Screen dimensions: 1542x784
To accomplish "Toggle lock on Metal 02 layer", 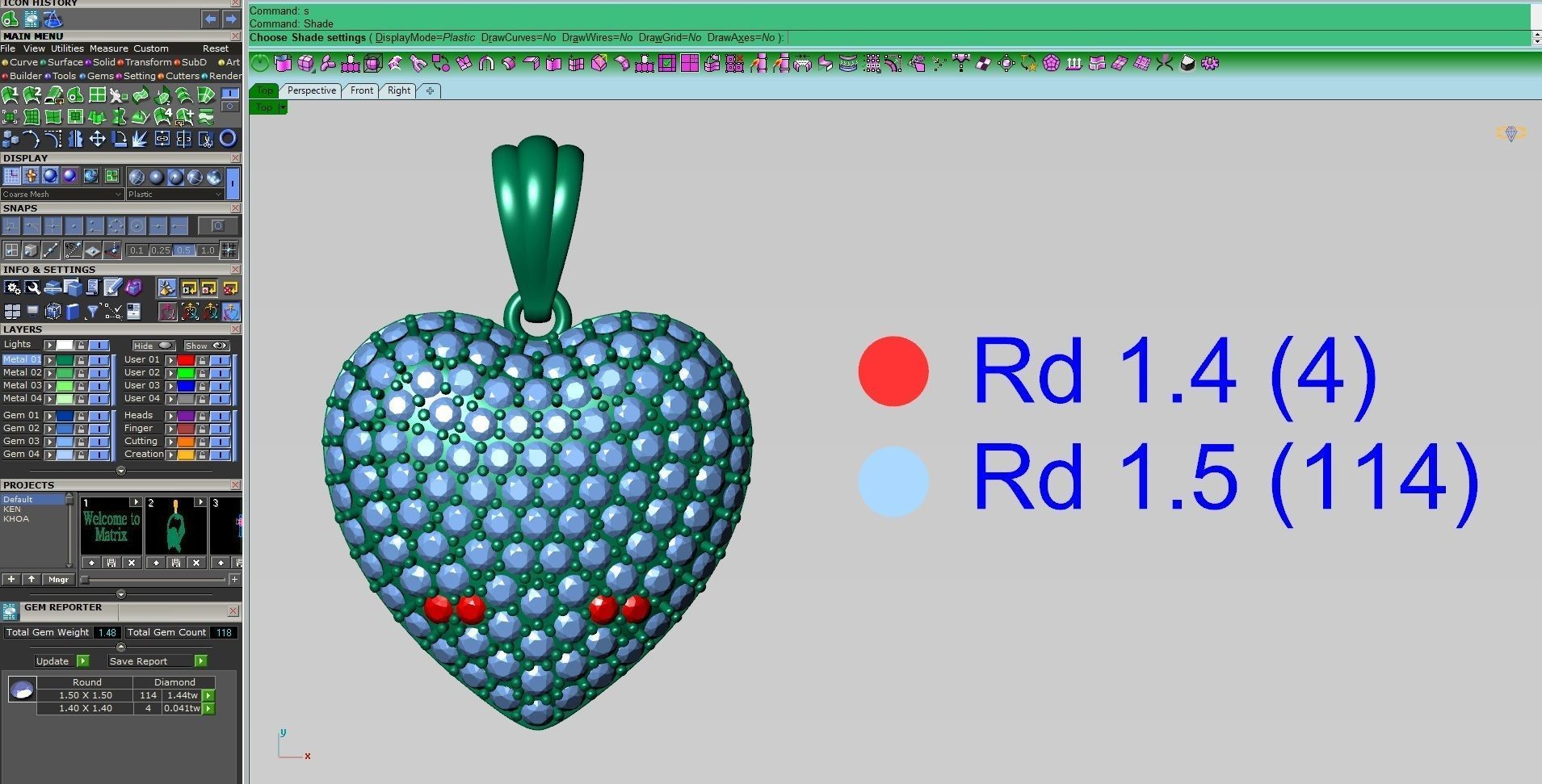I will pos(81,373).
